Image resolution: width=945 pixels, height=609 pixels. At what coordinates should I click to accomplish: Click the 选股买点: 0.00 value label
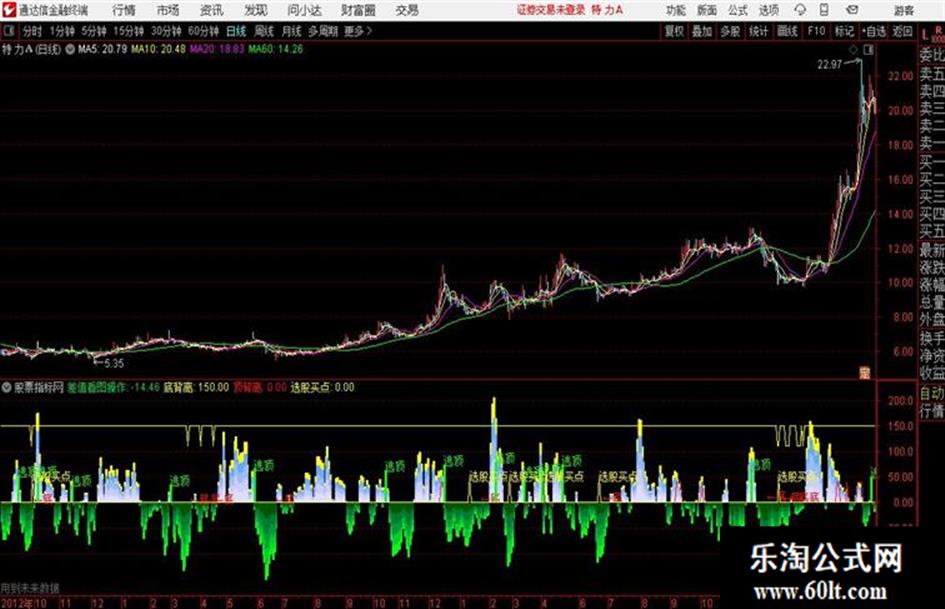click(322, 388)
